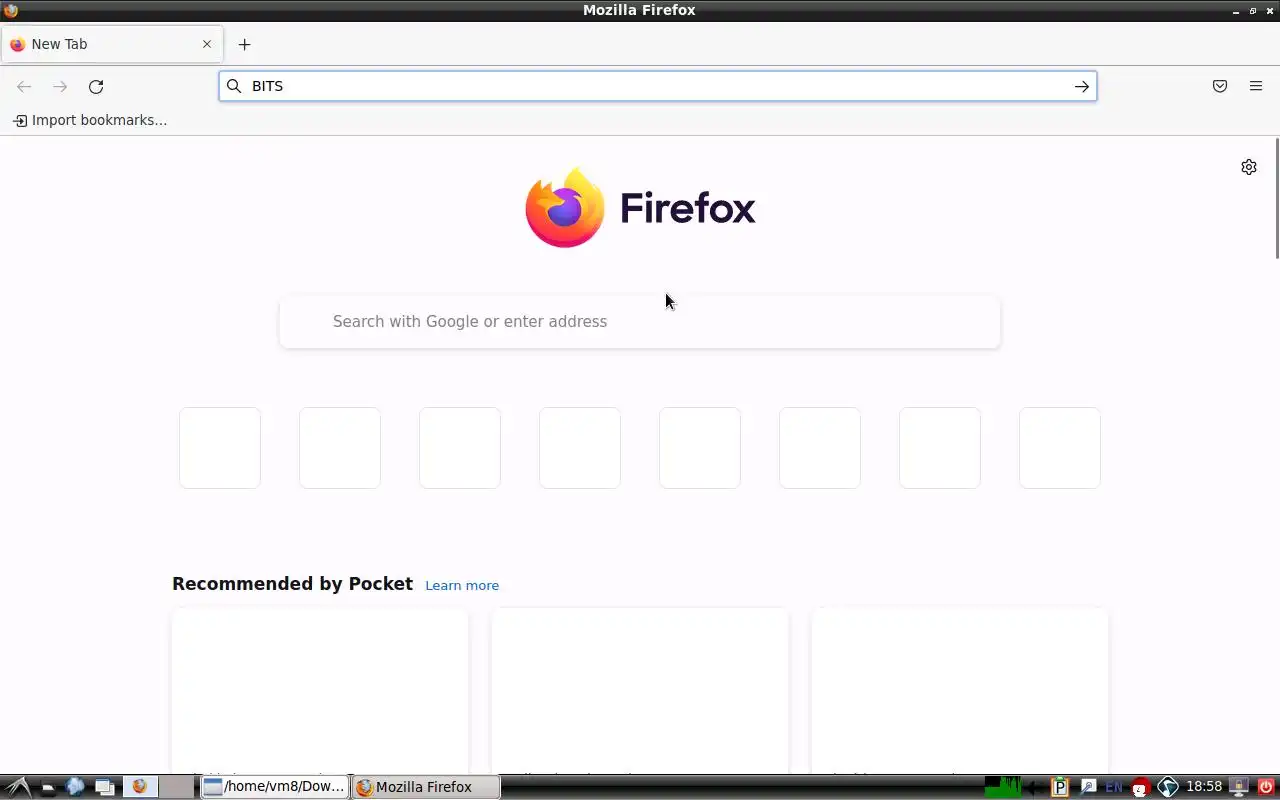The height and width of the screenshot is (800, 1280).
Task: Click show desktop windows icon in taskbar
Action: 104,787
